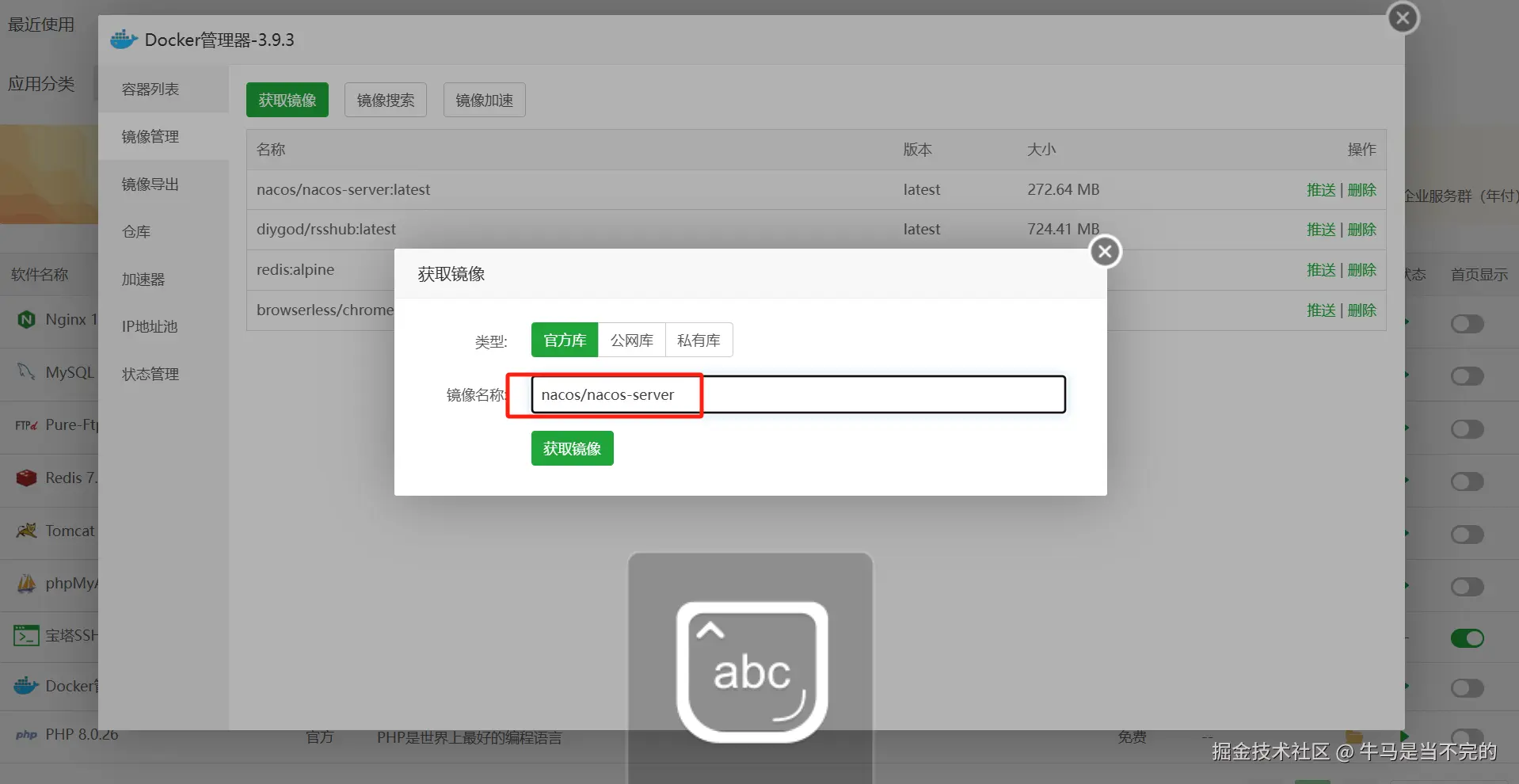Image resolution: width=1519 pixels, height=784 pixels.
Task: Select 公网库 repository type
Action: click(x=632, y=340)
